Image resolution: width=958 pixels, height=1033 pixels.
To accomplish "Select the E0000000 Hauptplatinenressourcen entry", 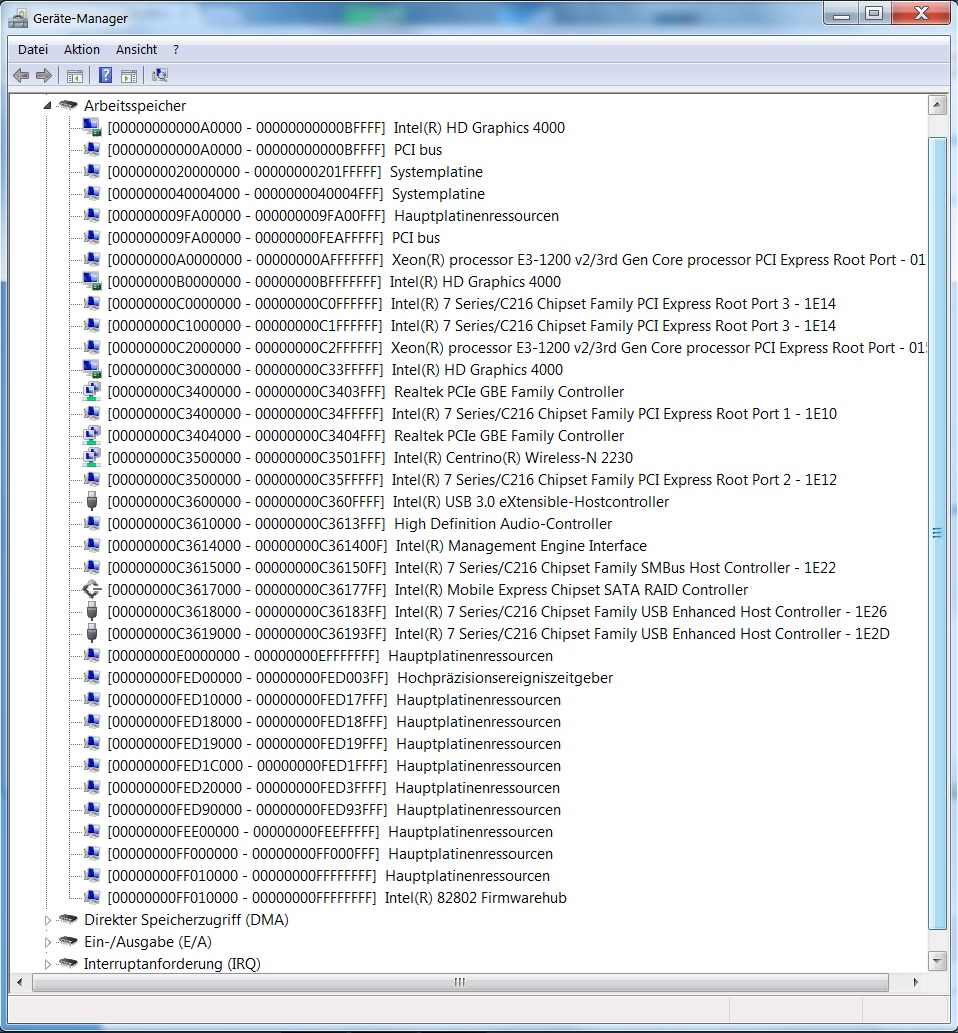I will pos(330,656).
